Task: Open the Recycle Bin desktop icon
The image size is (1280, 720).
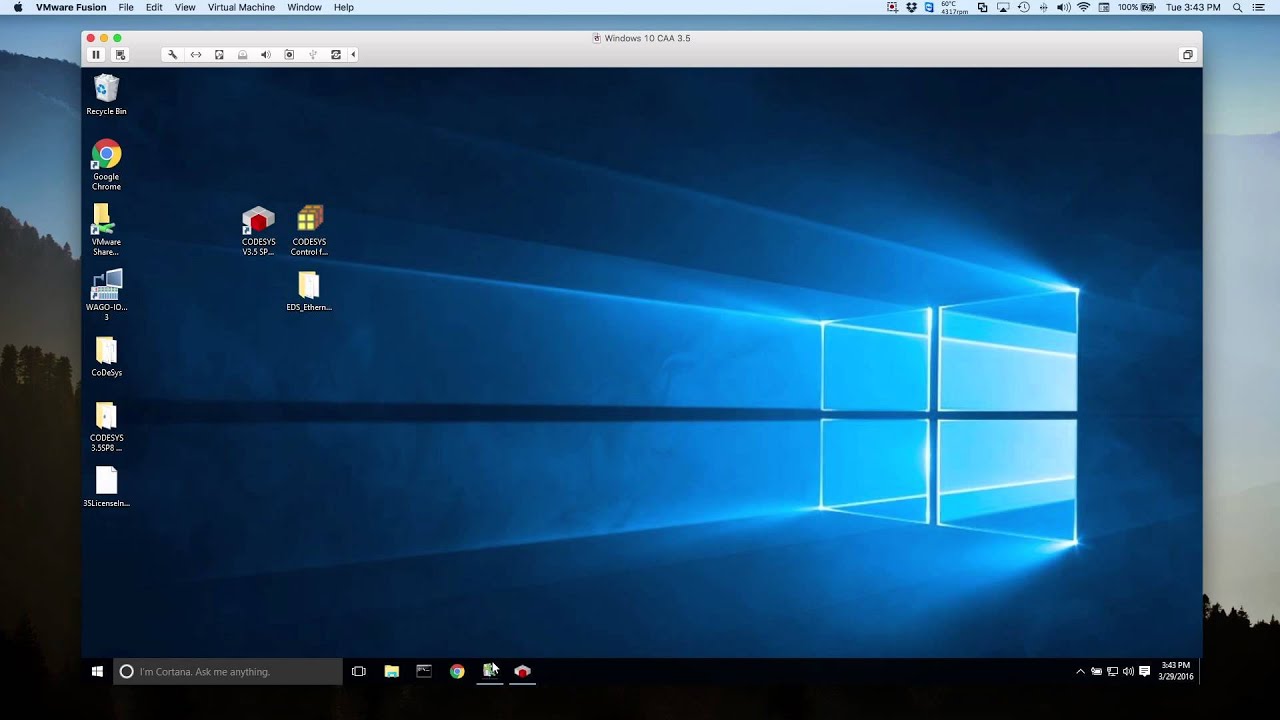Action: coord(106,95)
